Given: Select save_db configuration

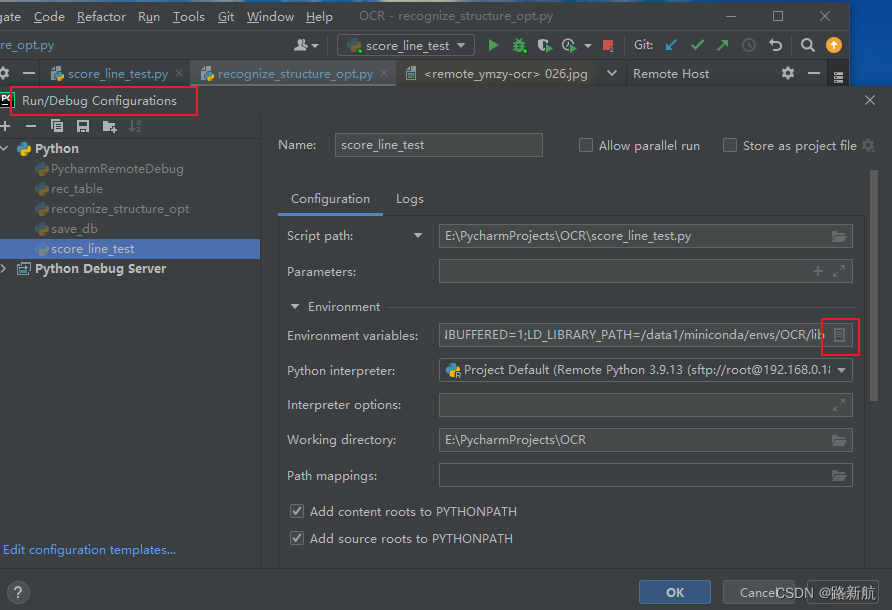Looking at the screenshot, I should [x=74, y=229].
